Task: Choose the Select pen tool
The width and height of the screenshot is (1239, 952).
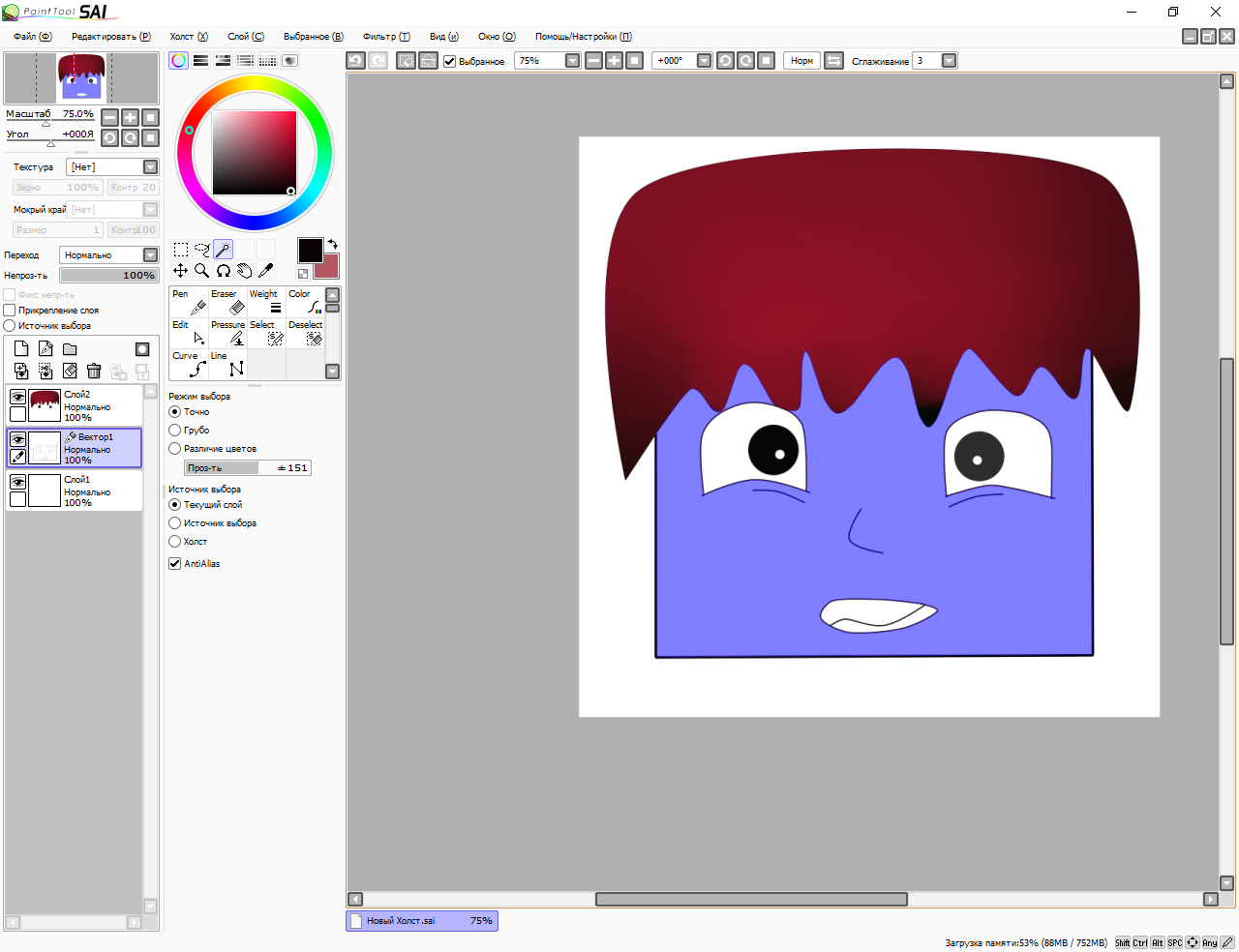Action: coord(266,333)
